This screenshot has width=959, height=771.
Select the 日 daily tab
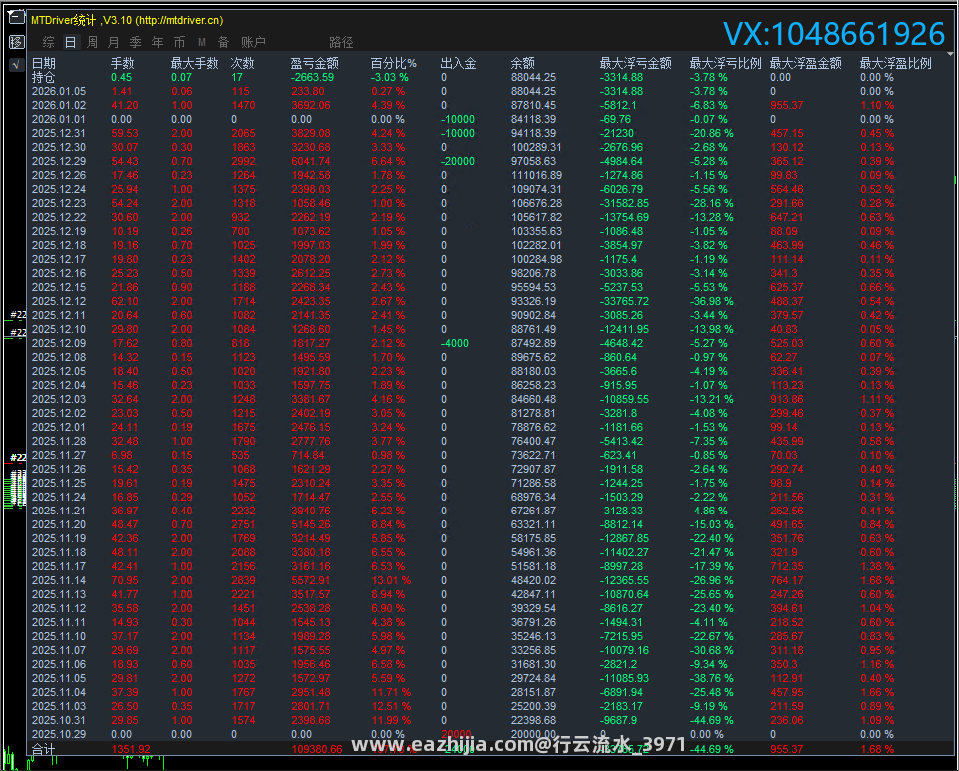[70, 42]
